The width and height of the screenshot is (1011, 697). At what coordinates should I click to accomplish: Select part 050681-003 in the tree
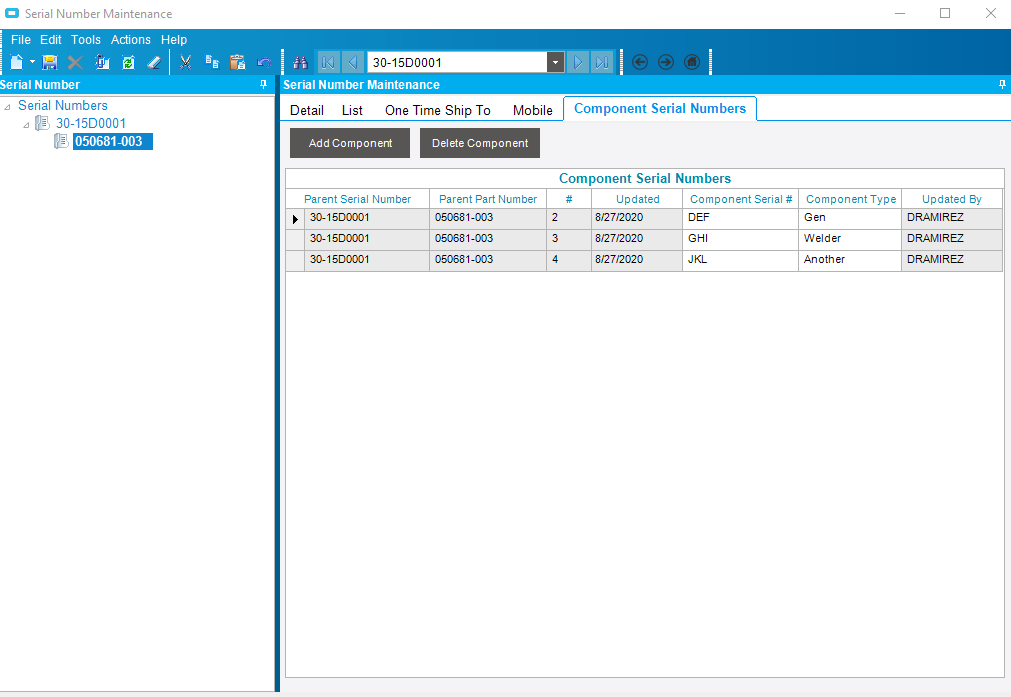point(108,142)
